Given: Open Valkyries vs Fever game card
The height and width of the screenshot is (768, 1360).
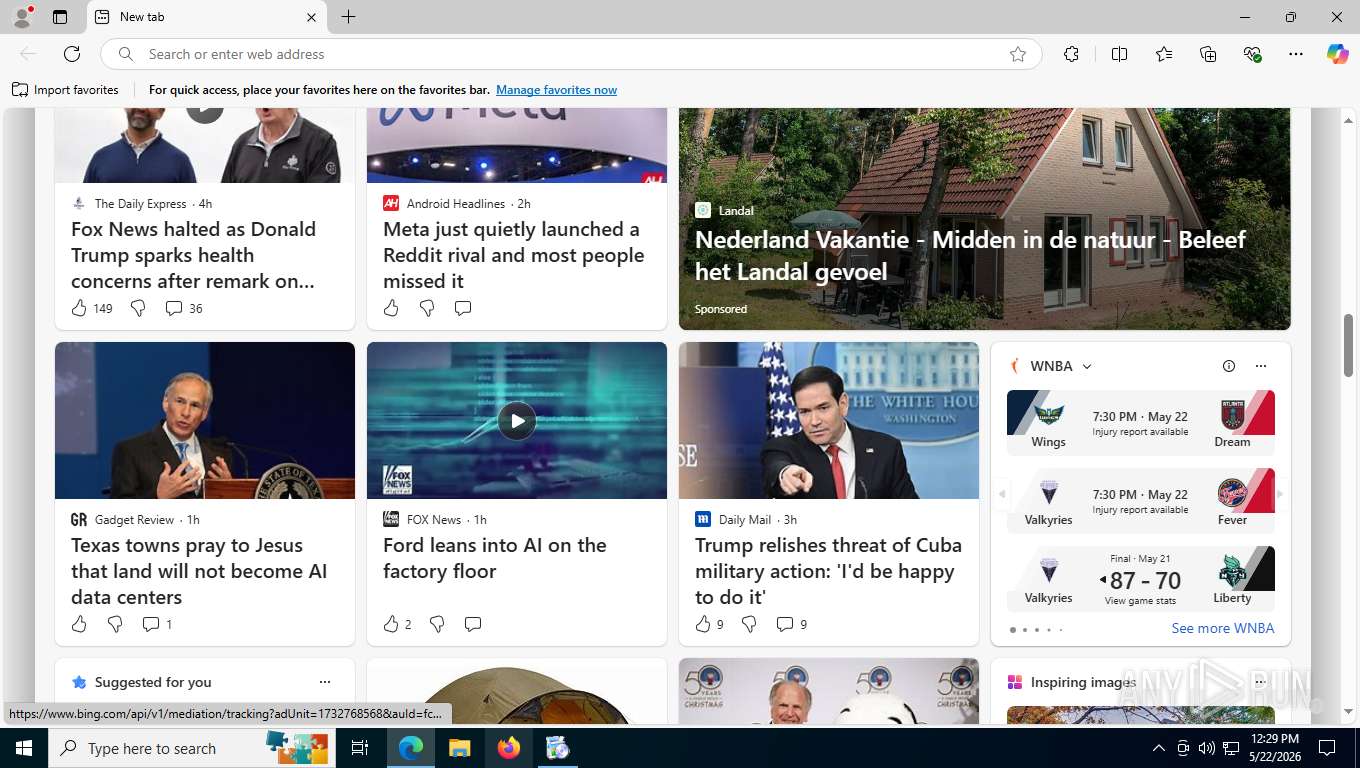Looking at the screenshot, I should coord(1141,500).
